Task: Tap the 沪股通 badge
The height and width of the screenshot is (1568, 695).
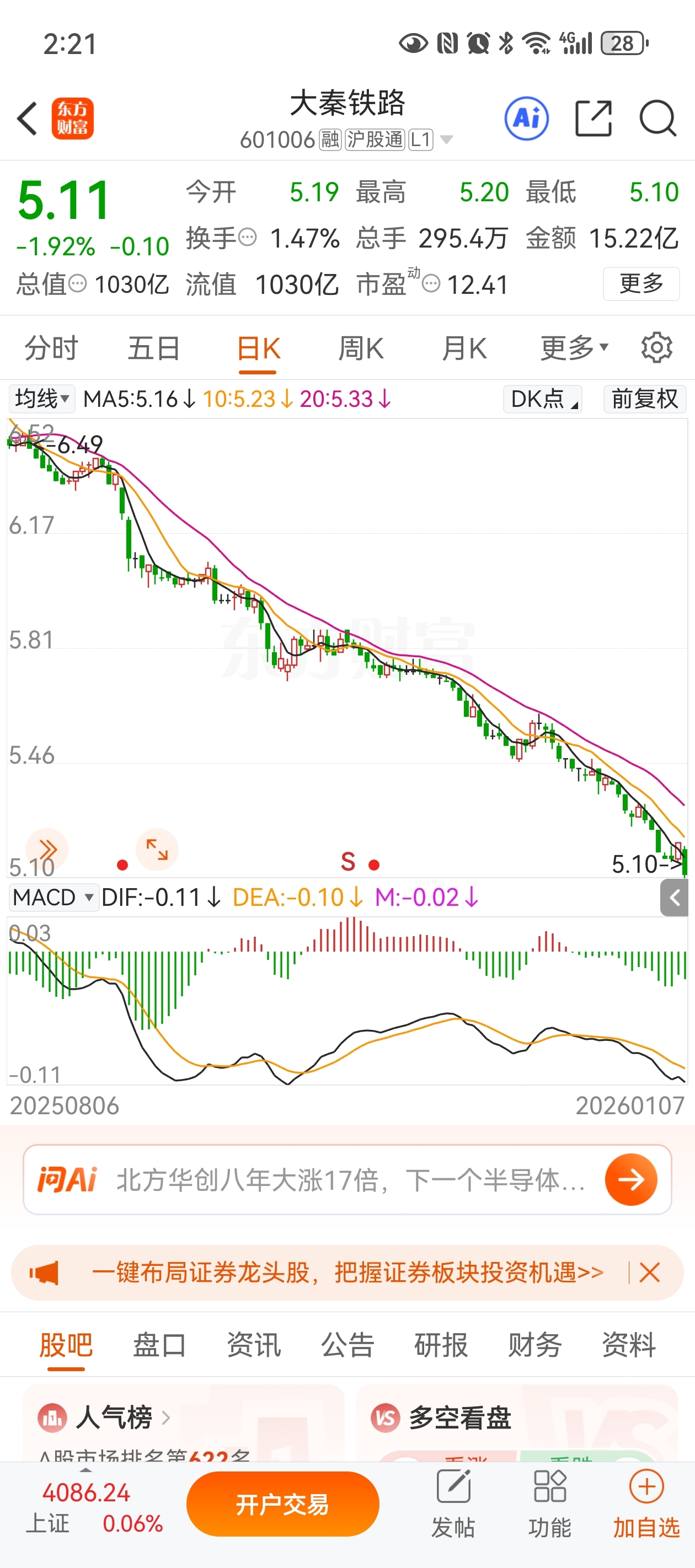Action: (375, 140)
